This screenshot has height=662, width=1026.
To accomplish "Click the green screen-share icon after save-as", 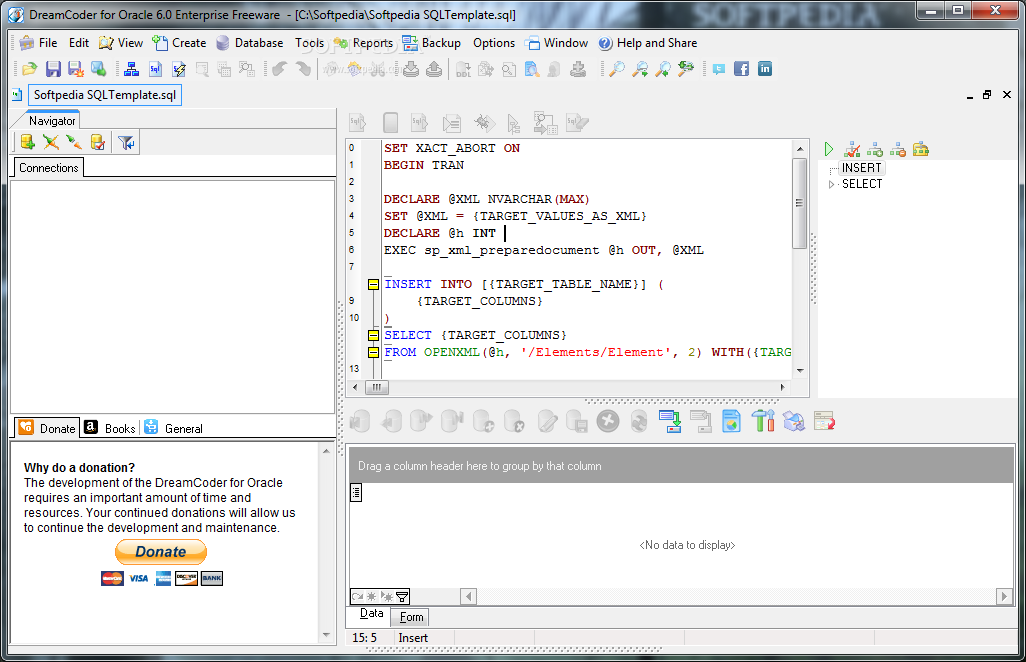I will point(99,69).
